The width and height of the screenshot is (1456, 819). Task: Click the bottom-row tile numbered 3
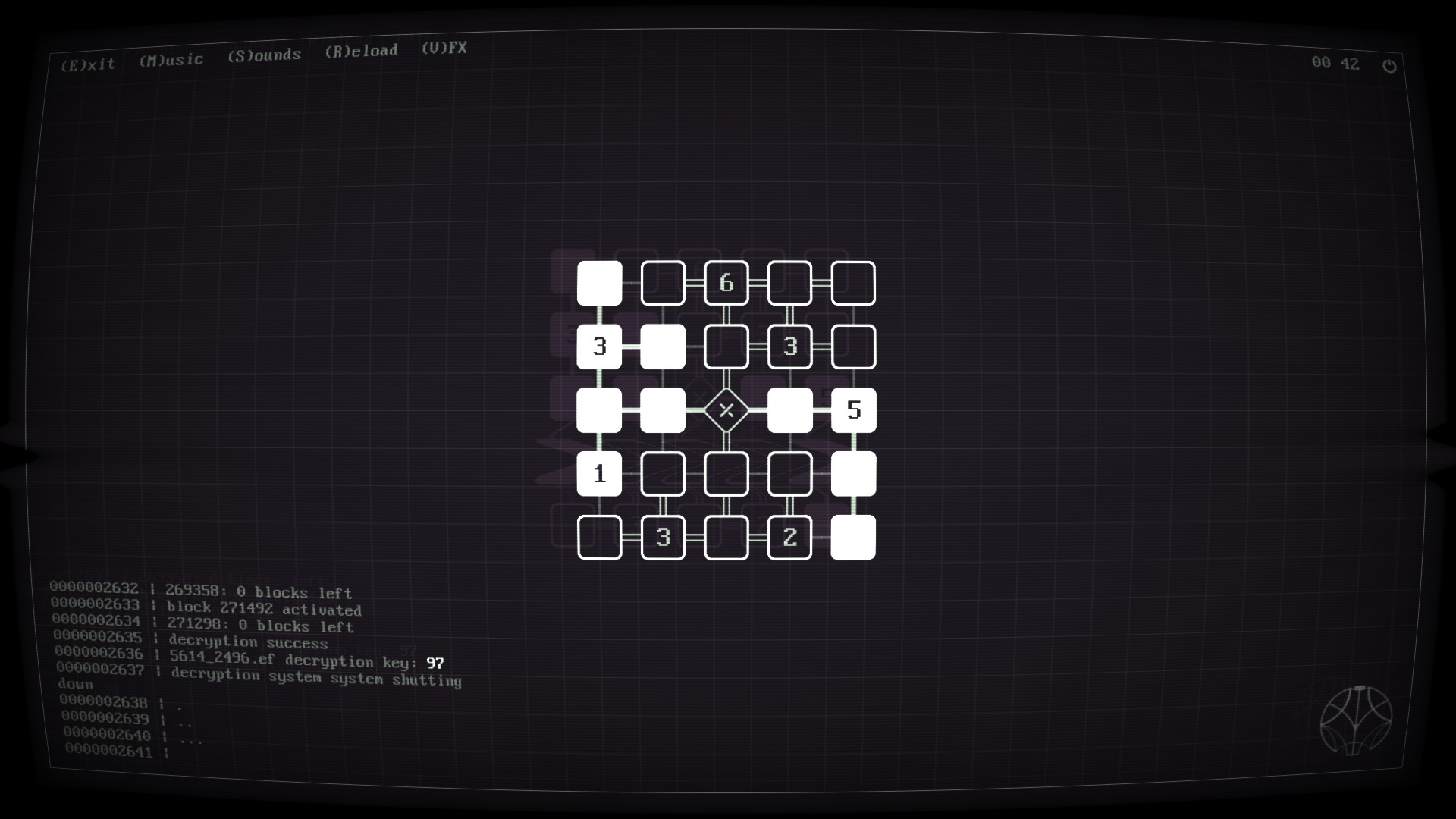[x=663, y=538]
